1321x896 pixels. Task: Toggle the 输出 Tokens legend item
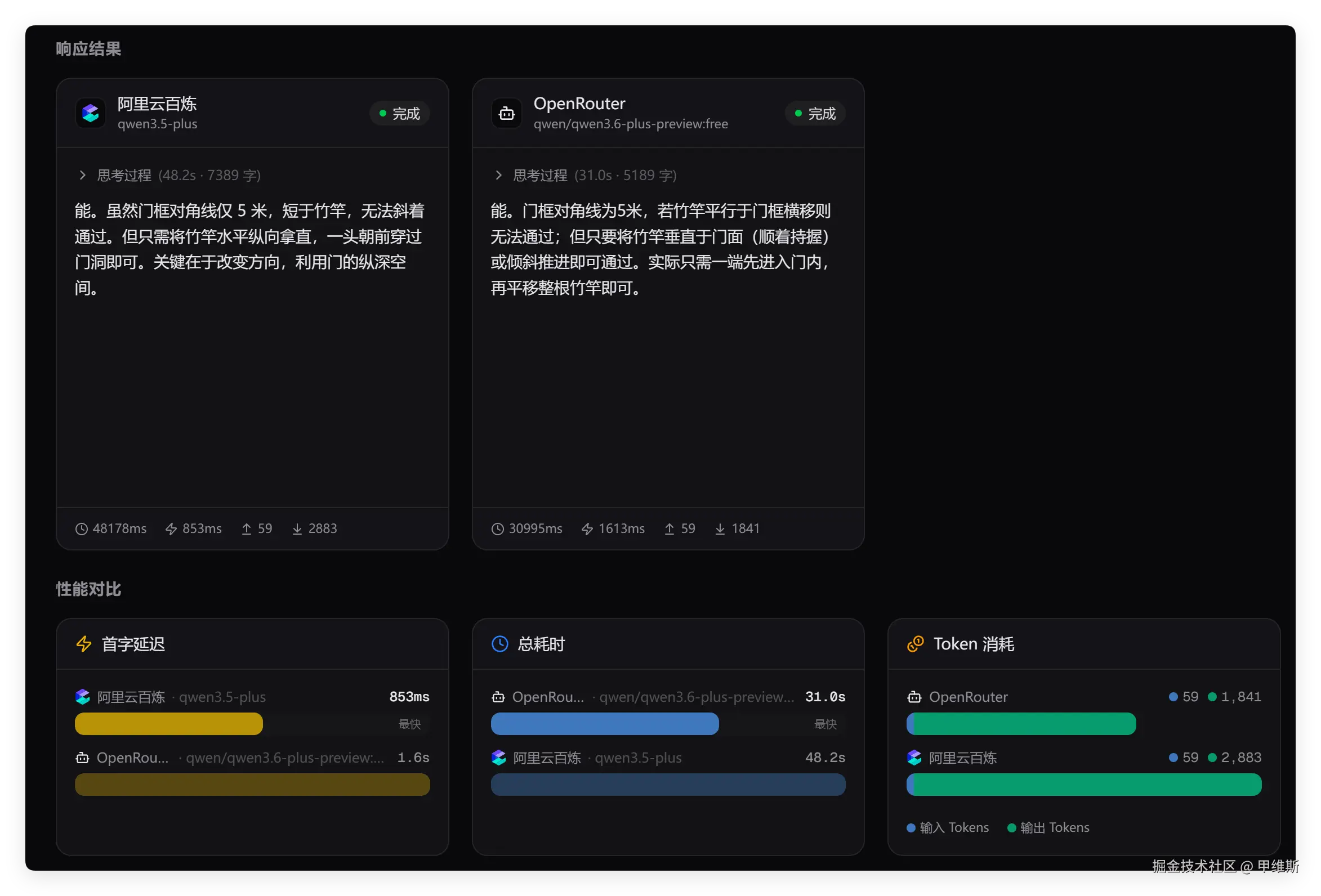tap(1047, 827)
